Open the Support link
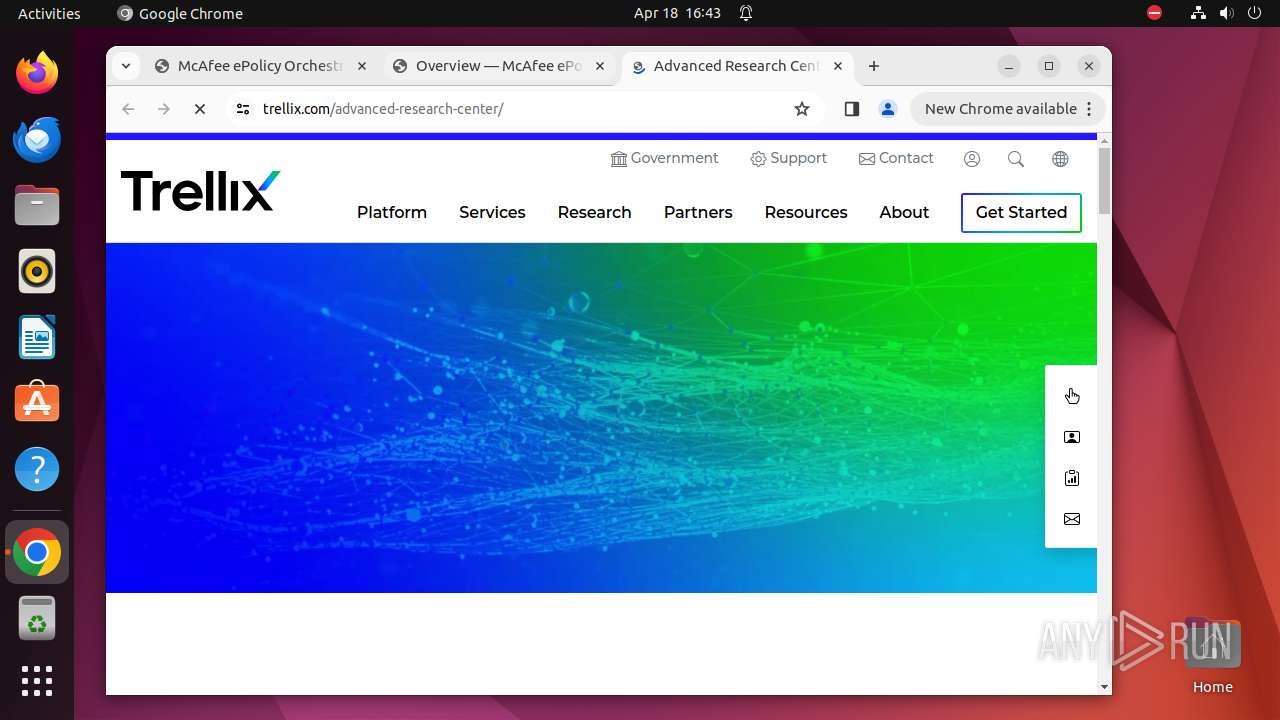1280x720 pixels. 788,158
